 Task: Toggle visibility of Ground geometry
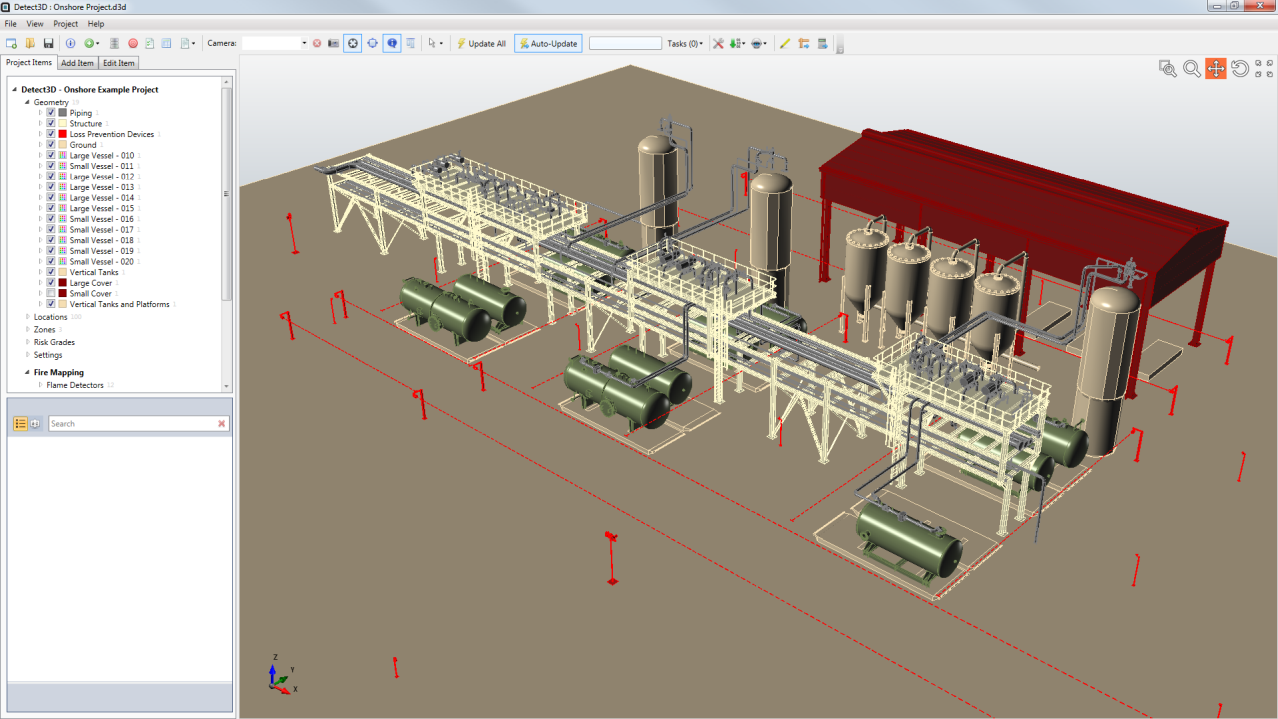50,144
